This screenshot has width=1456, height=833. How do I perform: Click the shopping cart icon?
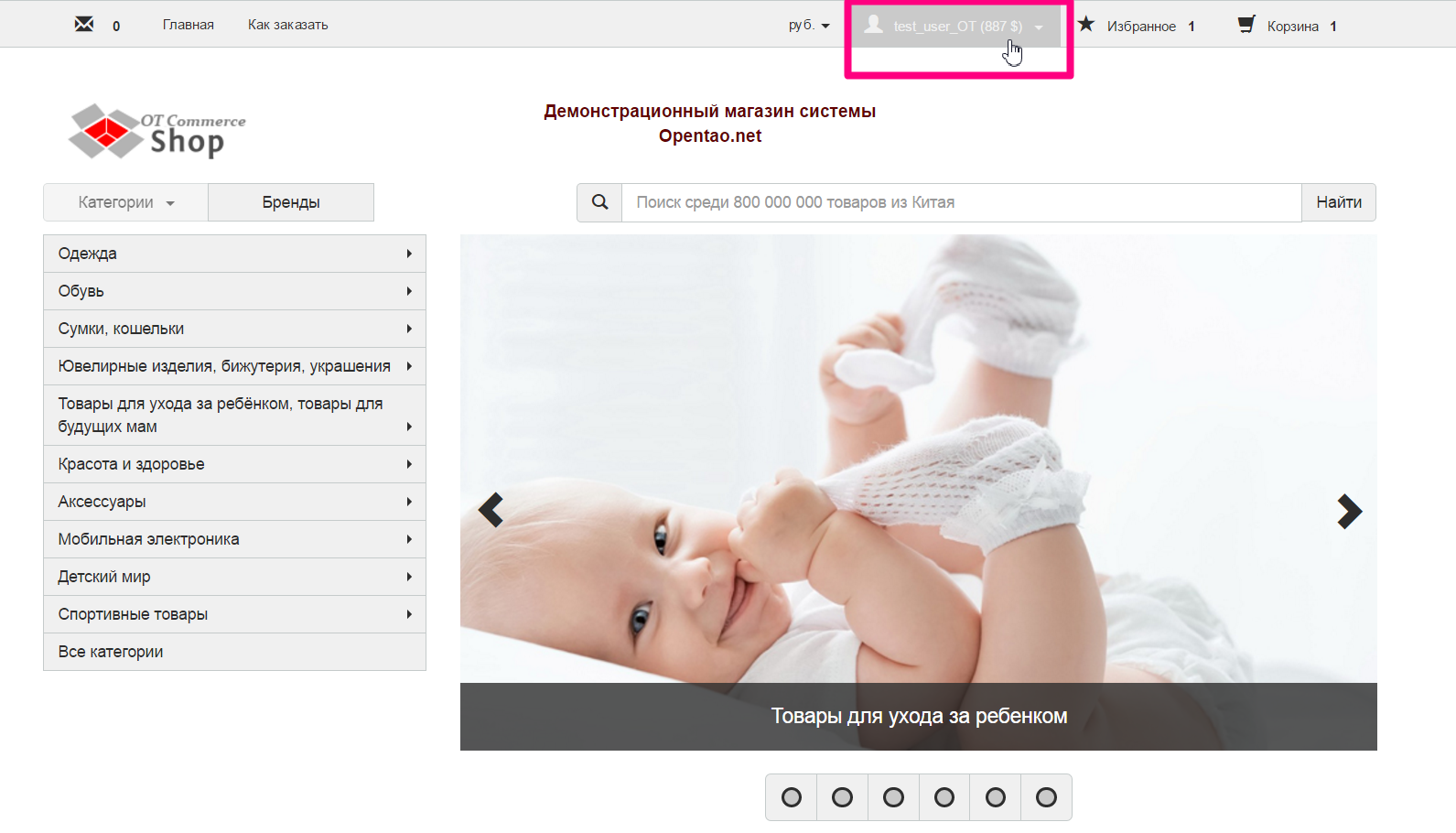coord(1246,24)
